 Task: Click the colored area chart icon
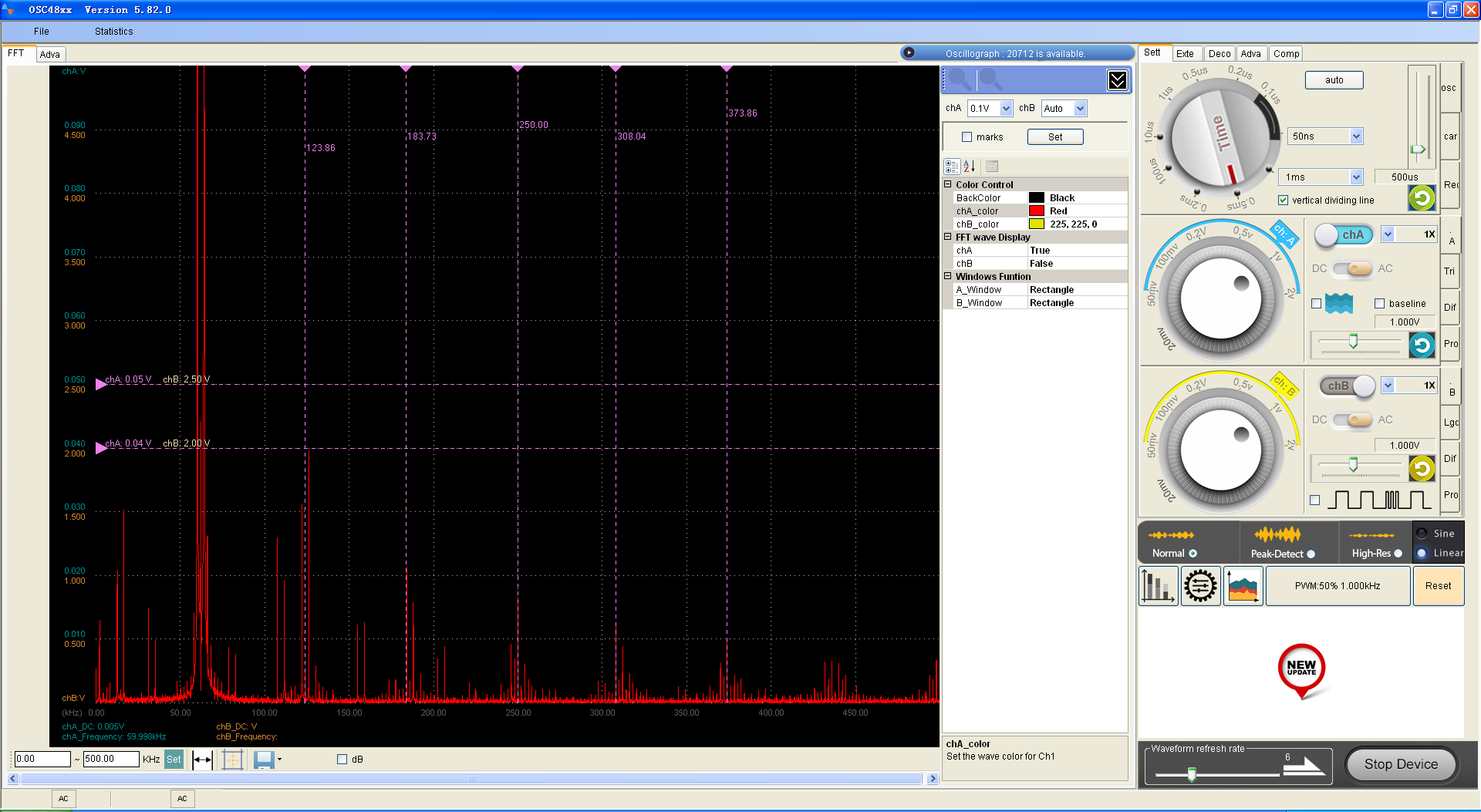(x=1243, y=586)
